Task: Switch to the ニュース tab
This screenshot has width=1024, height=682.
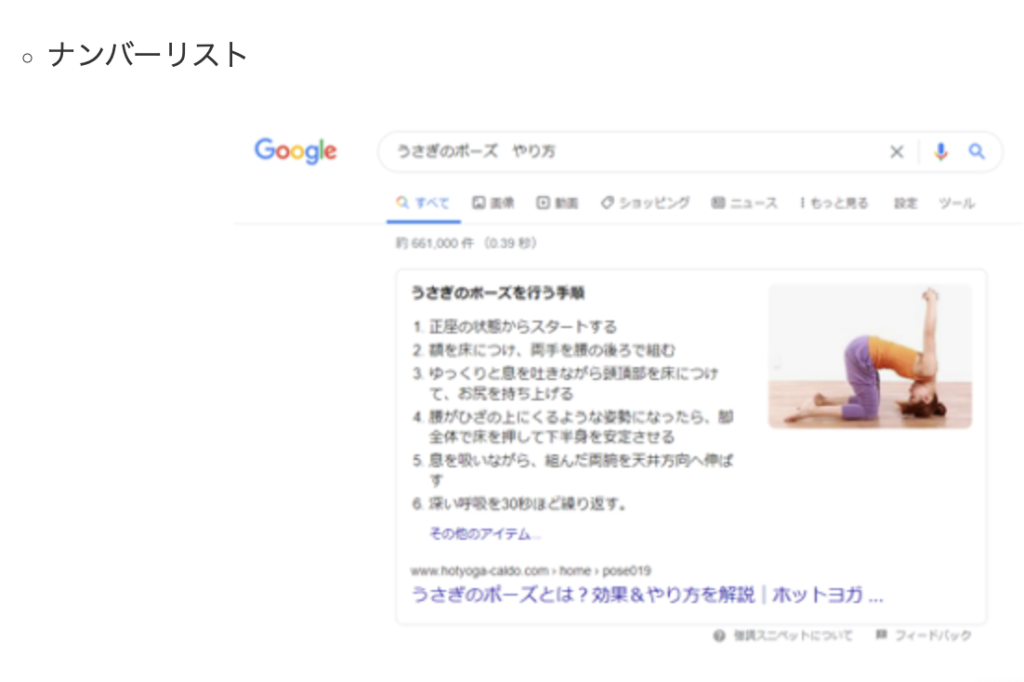Action: click(x=744, y=203)
